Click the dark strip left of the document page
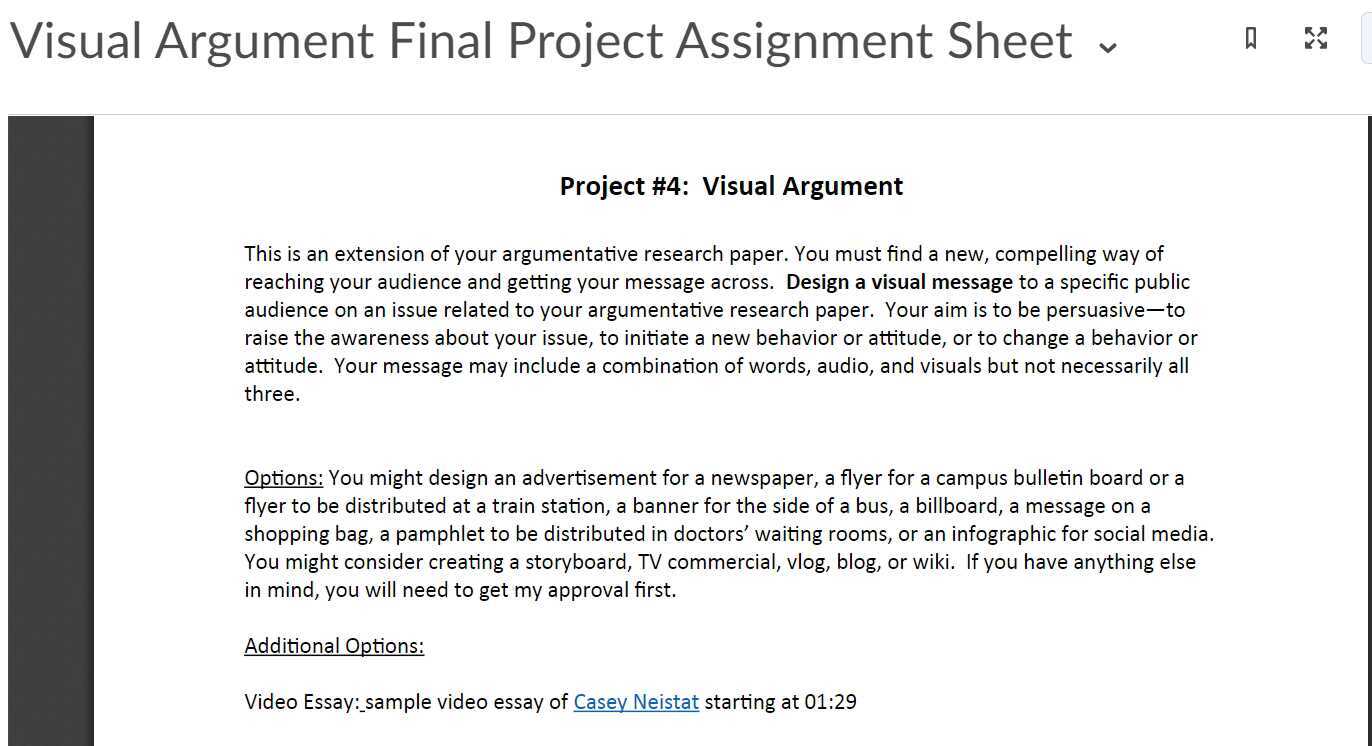The image size is (1372, 746). pos(50,430)
